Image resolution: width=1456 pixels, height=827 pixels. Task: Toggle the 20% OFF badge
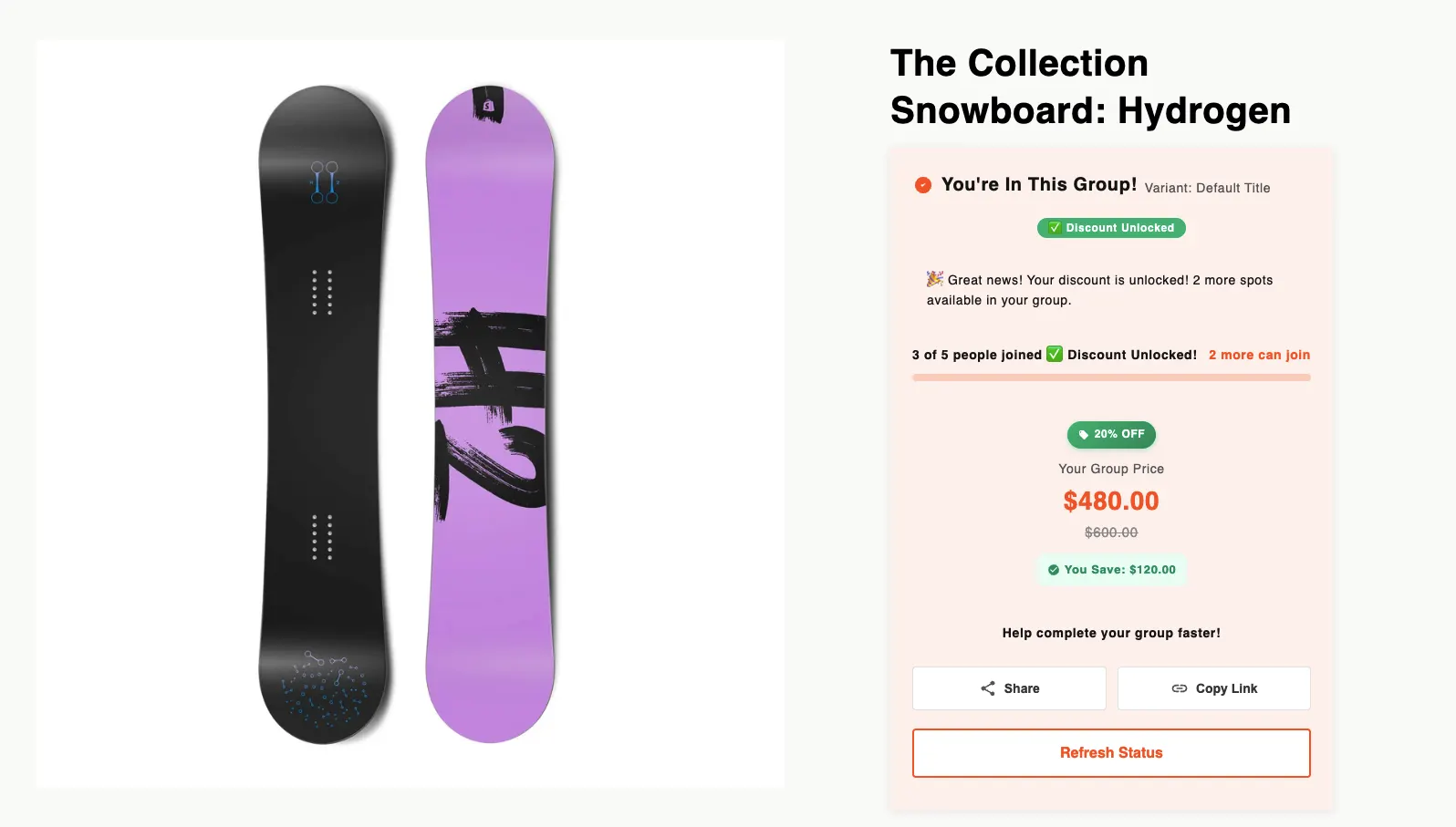1111,435
